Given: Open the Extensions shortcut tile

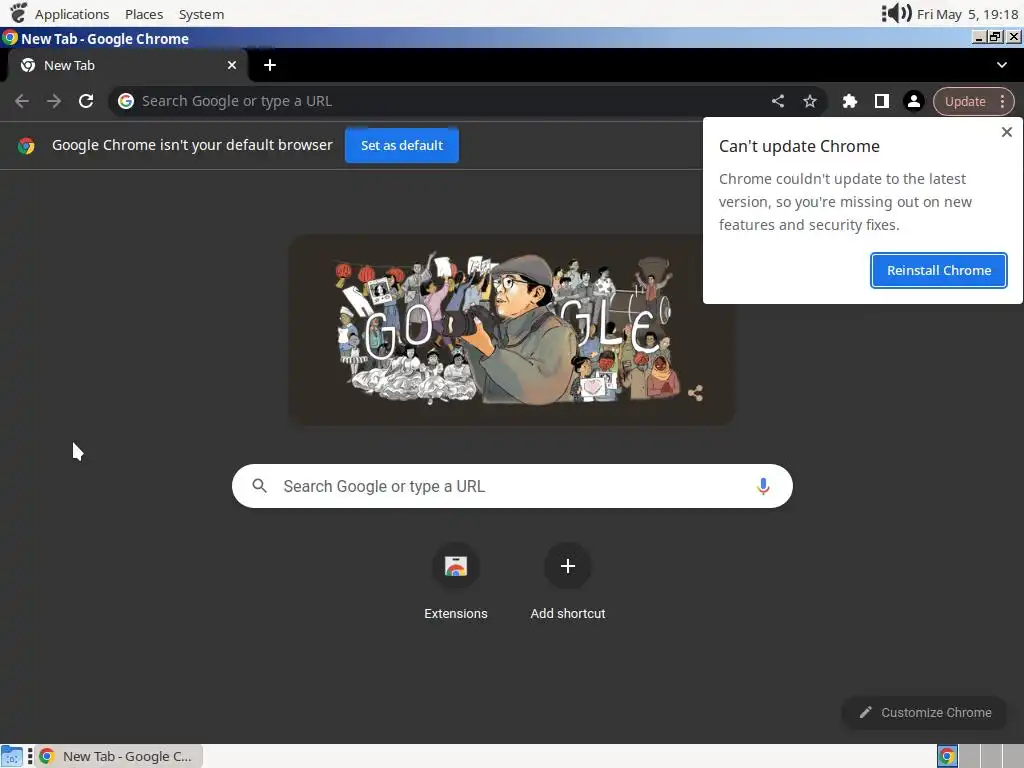Looking at the screenshot, I should point(456,581).
